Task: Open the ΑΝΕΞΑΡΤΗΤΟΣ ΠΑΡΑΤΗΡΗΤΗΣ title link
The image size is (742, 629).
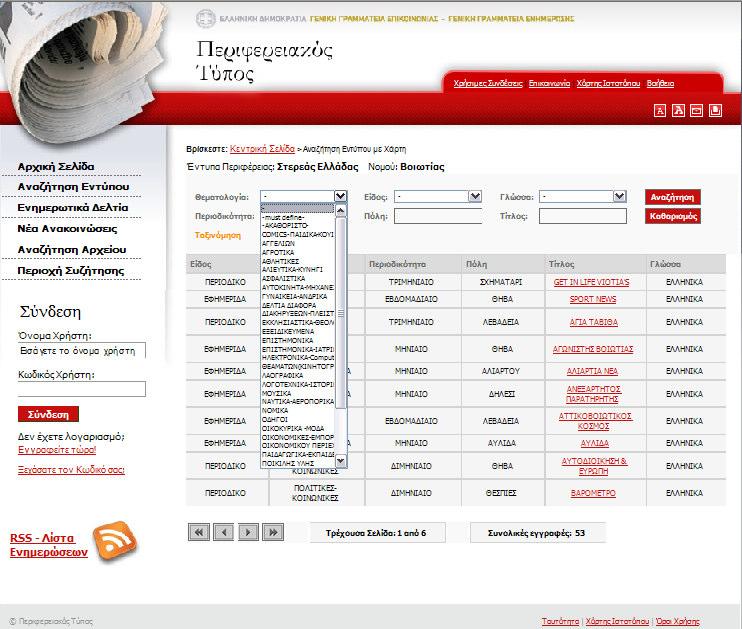Action: [593, 394]
